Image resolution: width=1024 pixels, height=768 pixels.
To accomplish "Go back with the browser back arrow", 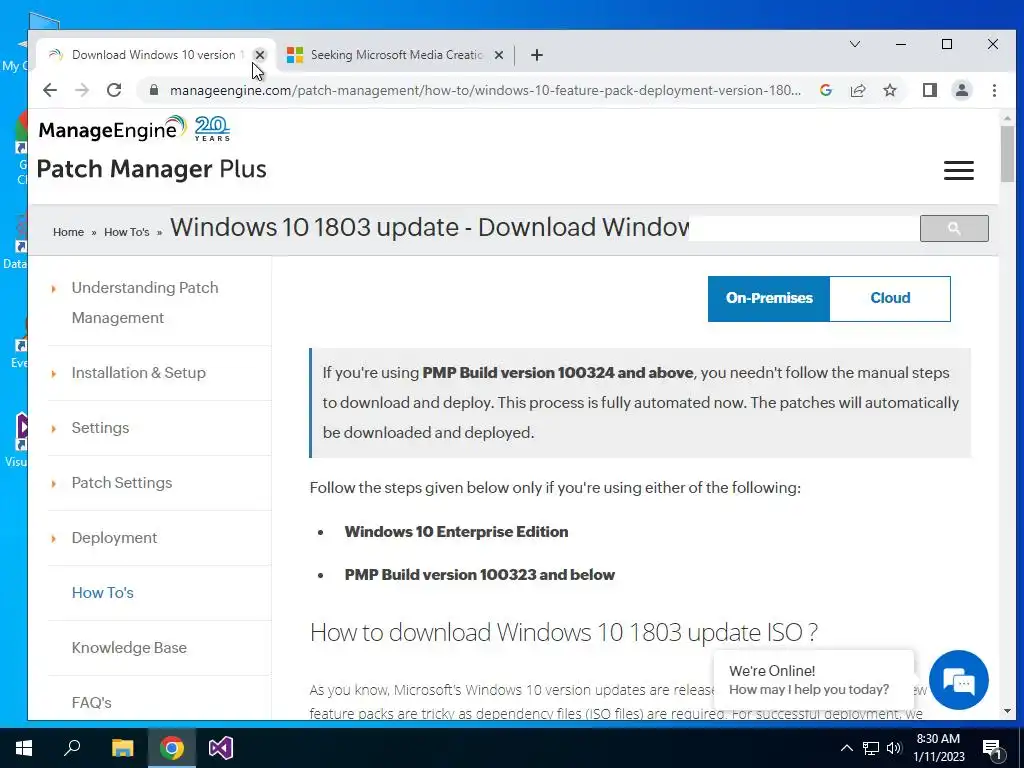I will pos(50,90).
